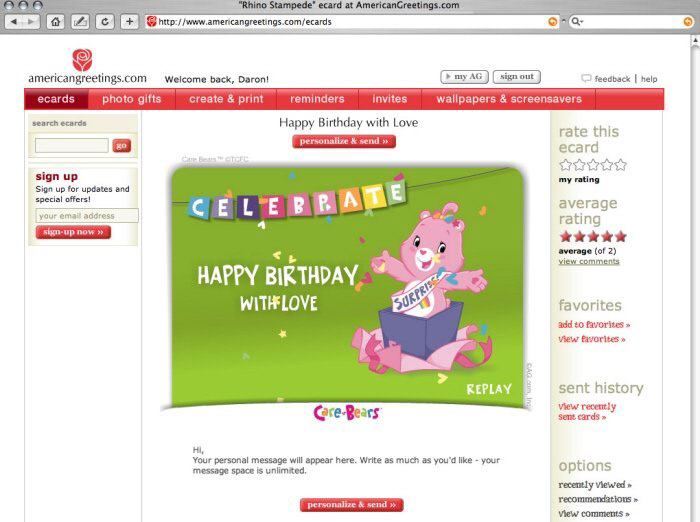This screenshot has width=700, height=522.
Task: Click view comments under options
Action: point(594,514)
